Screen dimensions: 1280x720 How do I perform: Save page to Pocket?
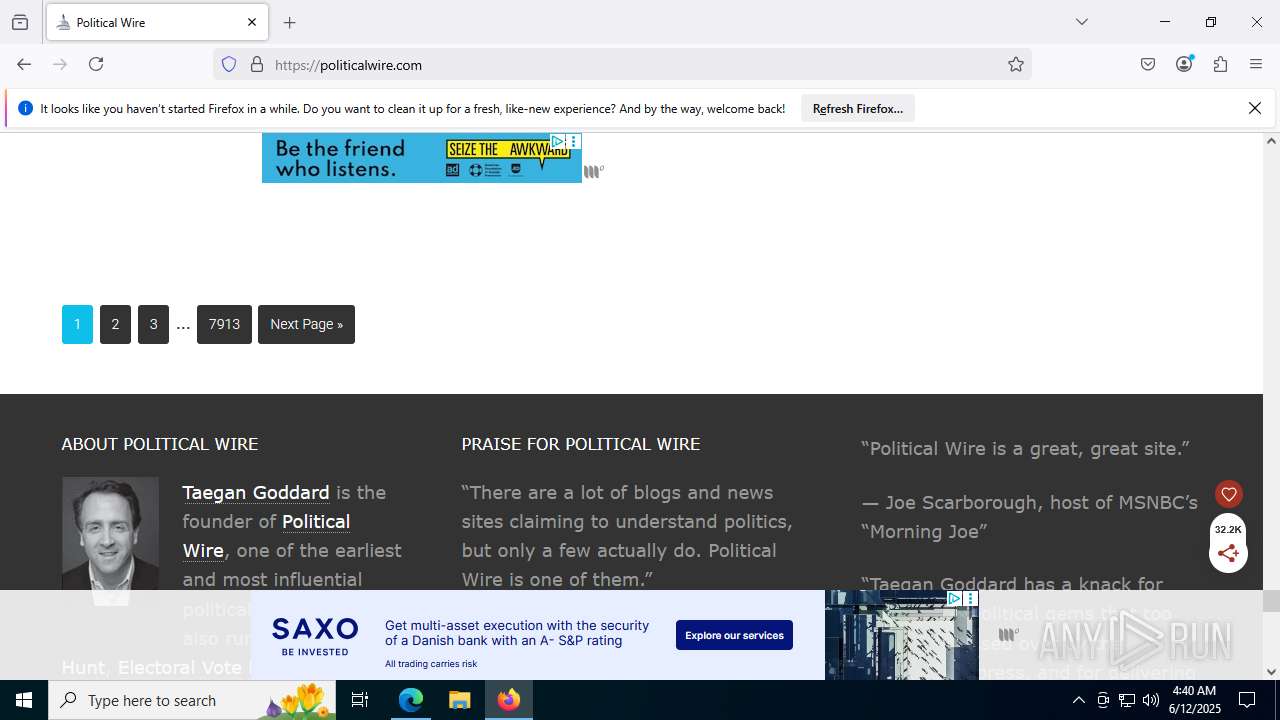point(1148,64)
